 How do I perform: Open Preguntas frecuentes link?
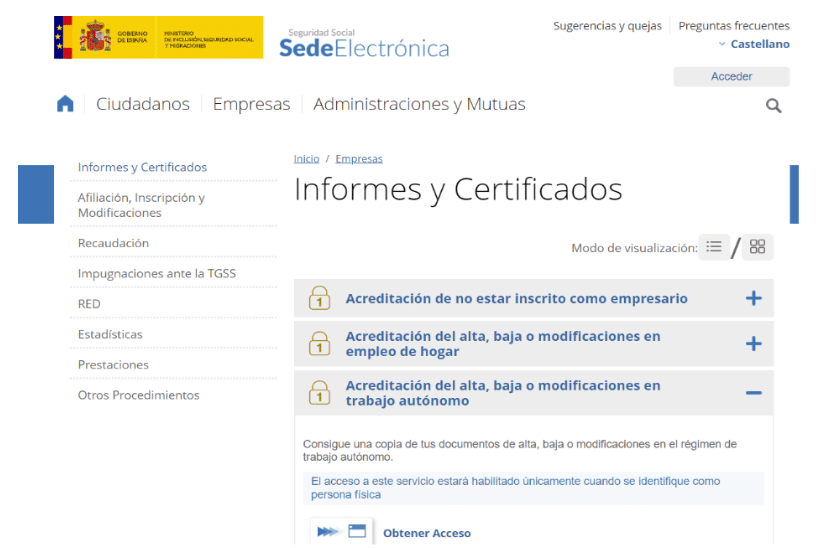(733, 26)
